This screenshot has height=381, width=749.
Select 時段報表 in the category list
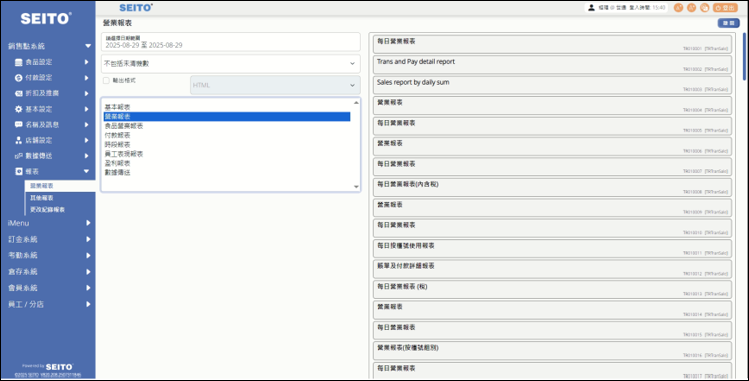227,145
